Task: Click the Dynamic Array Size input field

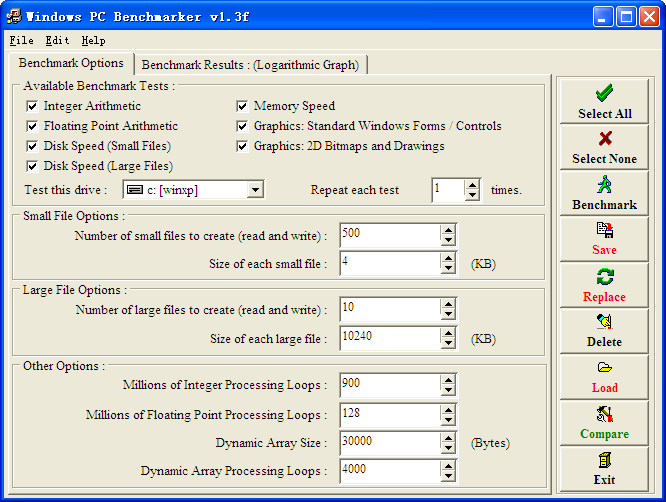Action: pyautogui.click(x=388, y=442)
